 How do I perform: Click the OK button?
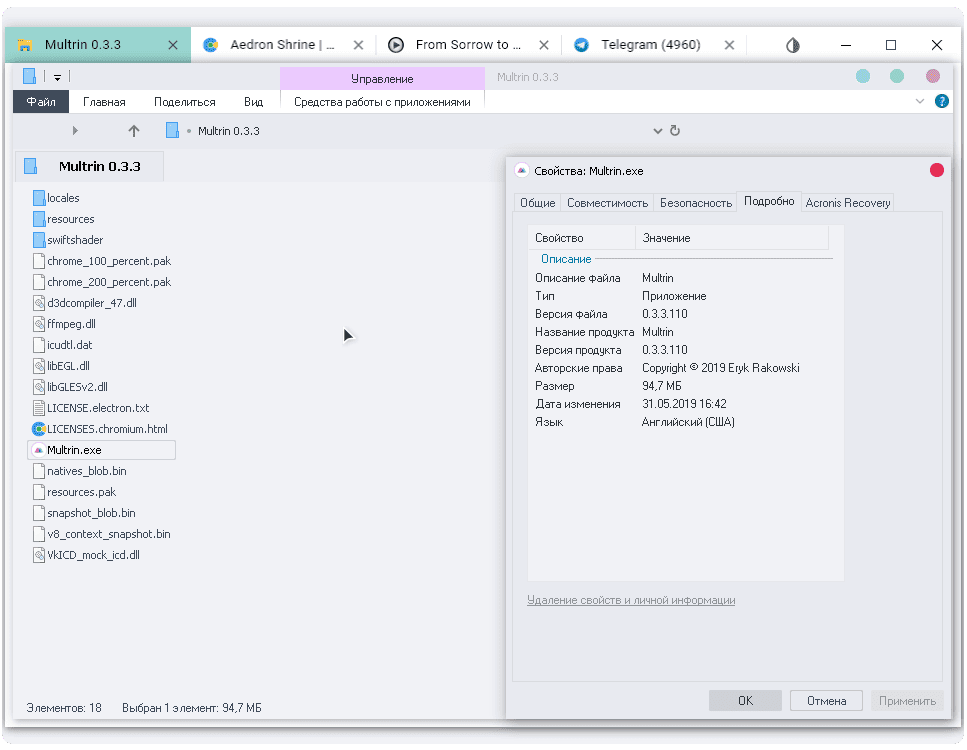click(745, 701)
